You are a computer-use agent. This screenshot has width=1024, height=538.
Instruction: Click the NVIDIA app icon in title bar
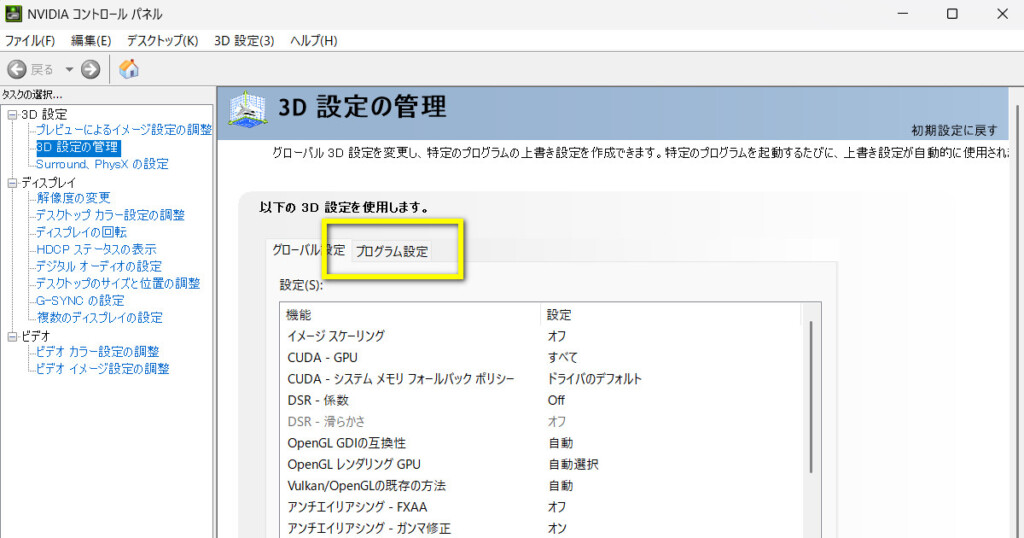(13, 14)
